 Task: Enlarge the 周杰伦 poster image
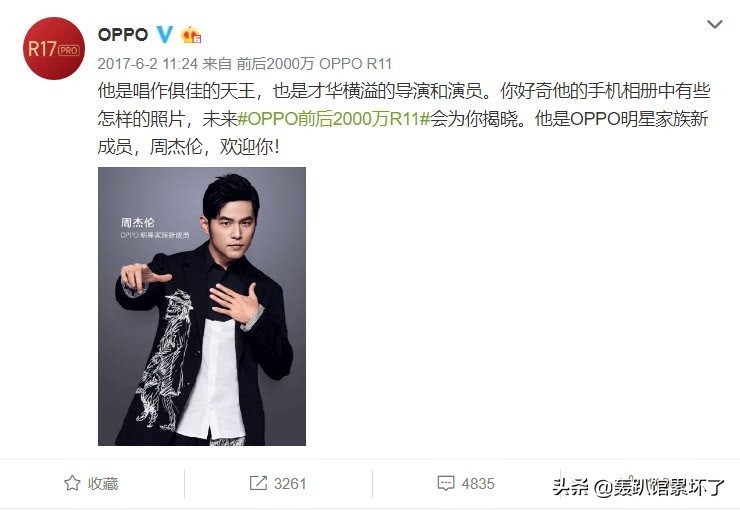[x=202, y=306]
